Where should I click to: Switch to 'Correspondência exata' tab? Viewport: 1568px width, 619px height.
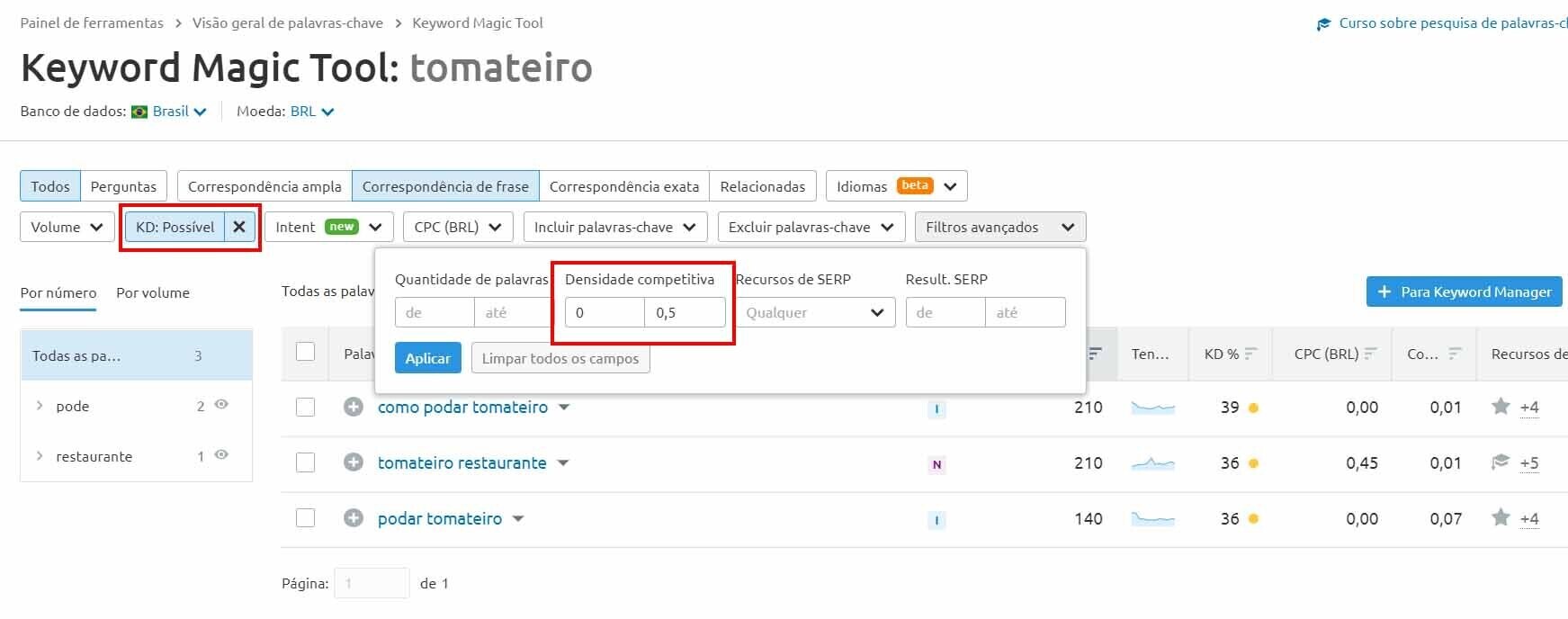click(623, 187)
